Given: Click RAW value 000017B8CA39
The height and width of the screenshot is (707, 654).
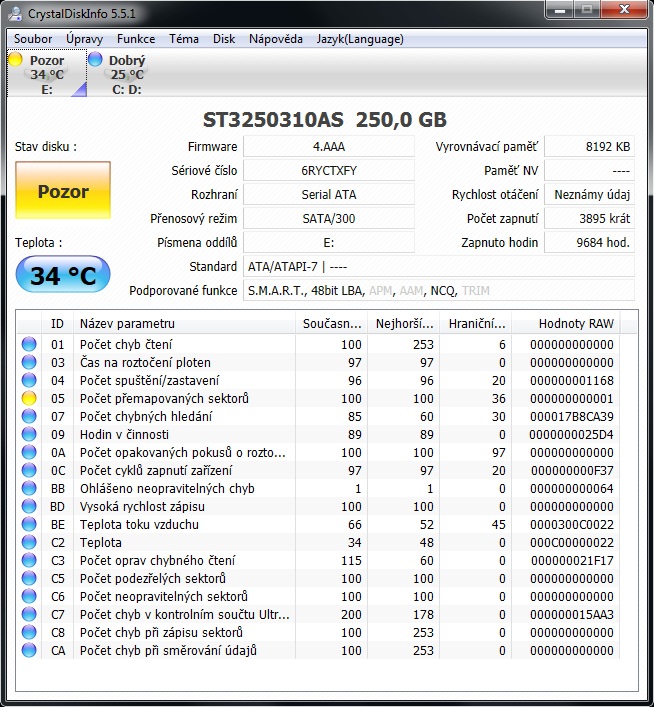Looking at the screenshot, I should click(x=571, y=417).
